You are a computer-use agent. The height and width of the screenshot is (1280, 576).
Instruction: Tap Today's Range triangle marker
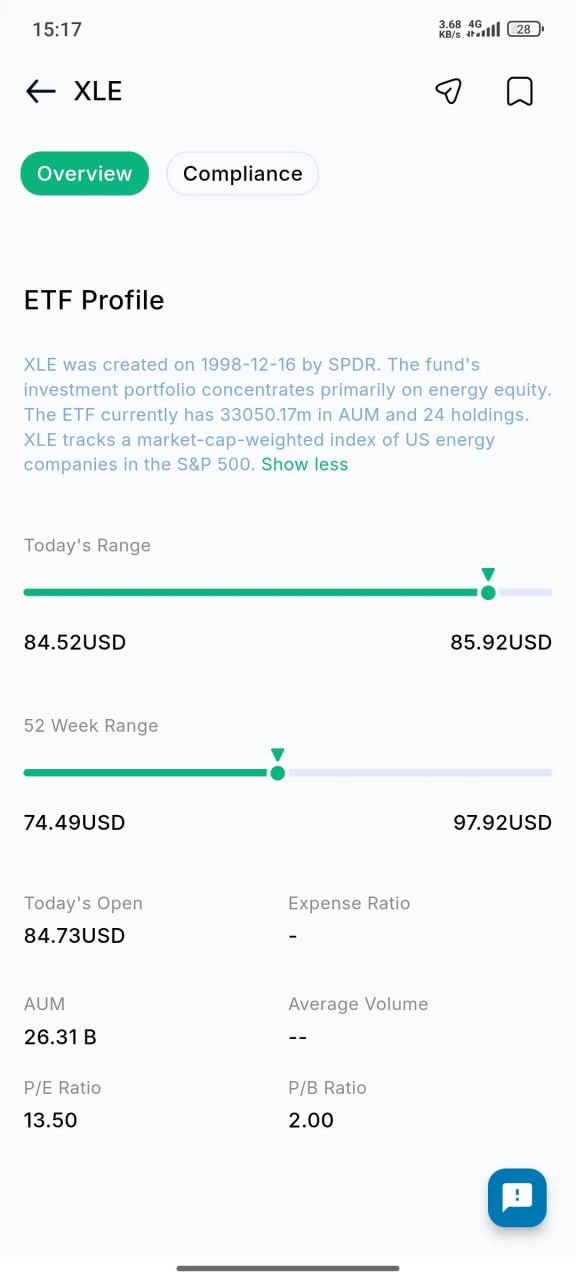tap(488, 574)
